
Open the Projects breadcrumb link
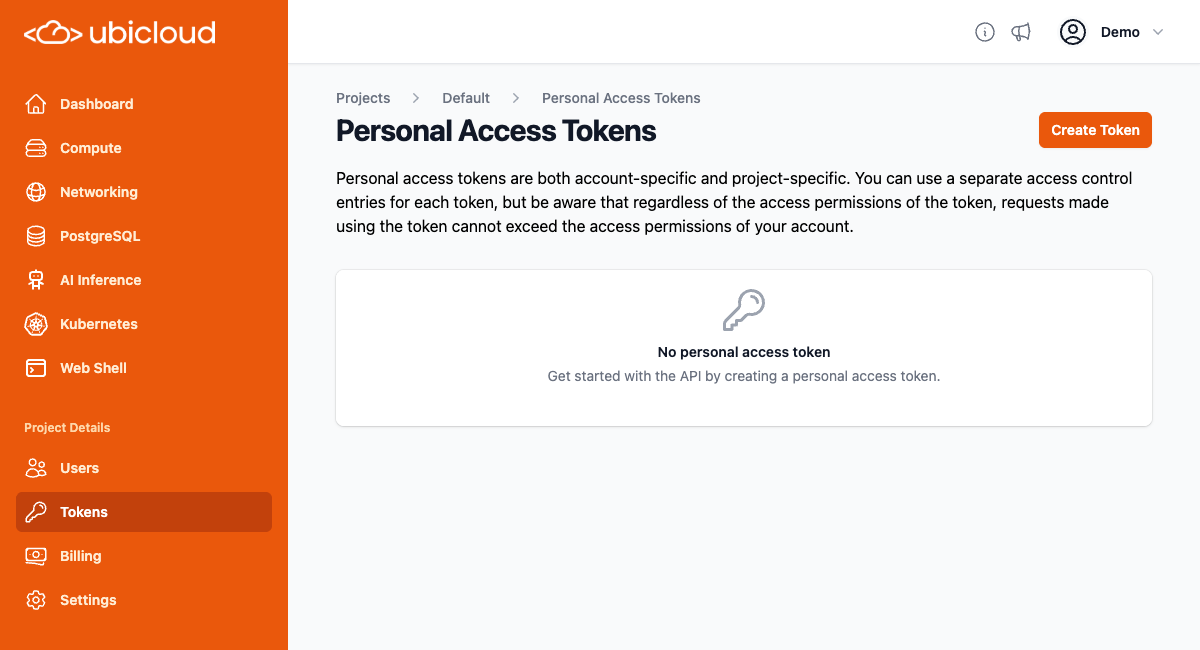tap(363, 98)
